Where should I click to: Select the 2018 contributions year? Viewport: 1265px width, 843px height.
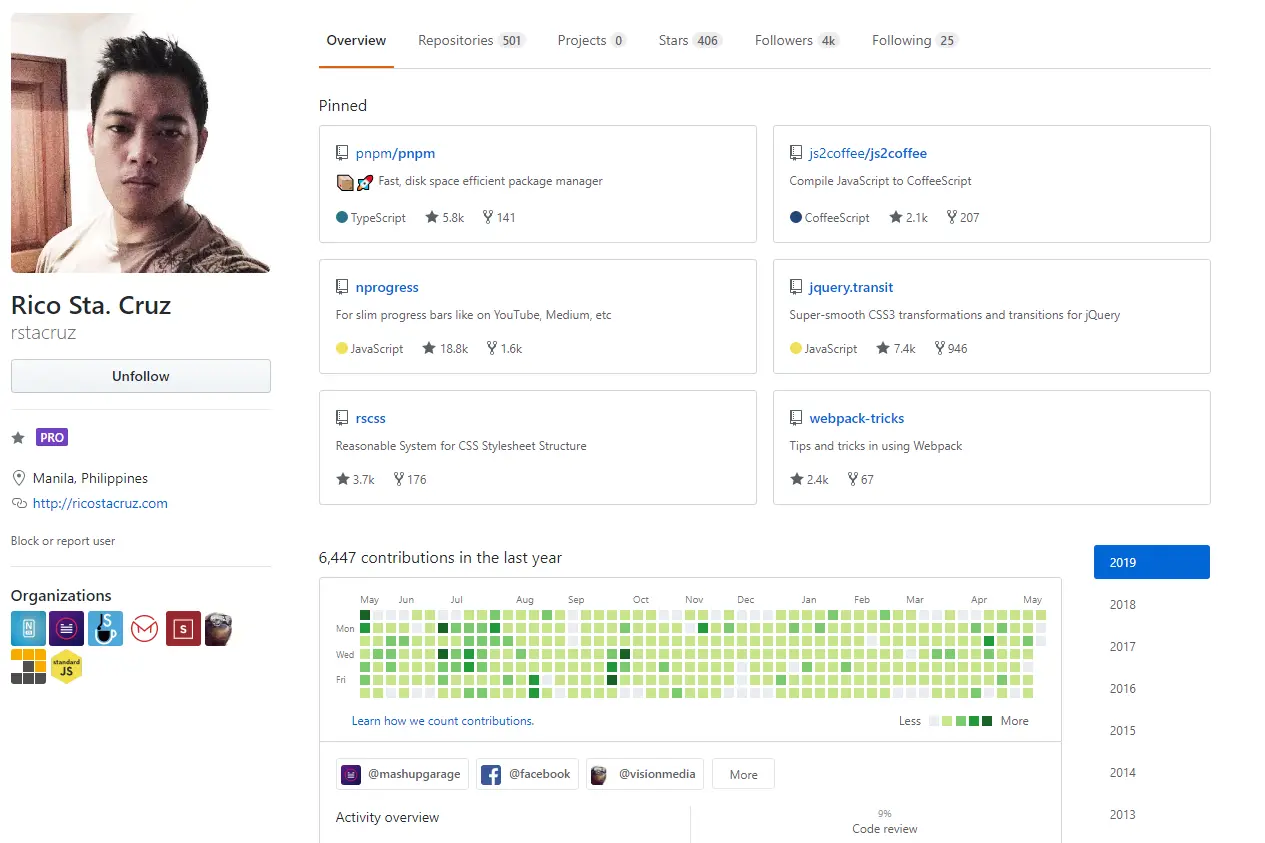click(x=1123, y=604)
